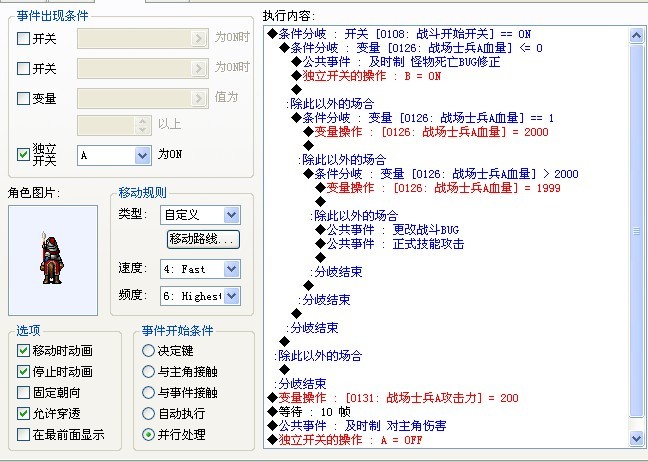Select the 条件分岐 战场士兵A血量 == 1 line

click(x=422, y=118)
